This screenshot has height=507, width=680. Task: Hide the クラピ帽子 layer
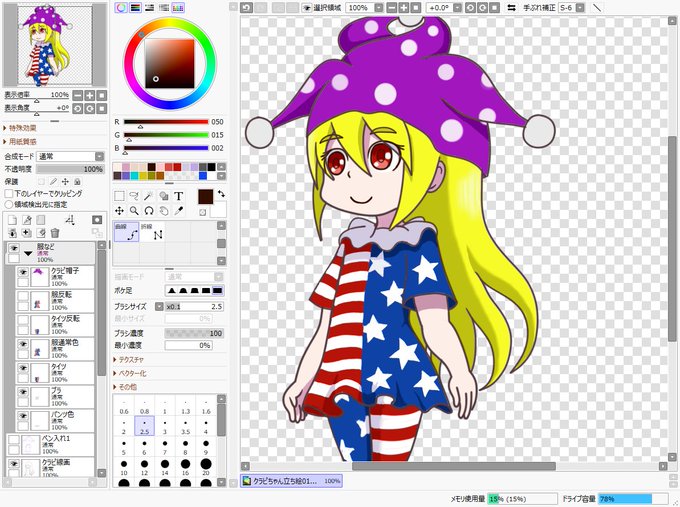pos(23,272)
